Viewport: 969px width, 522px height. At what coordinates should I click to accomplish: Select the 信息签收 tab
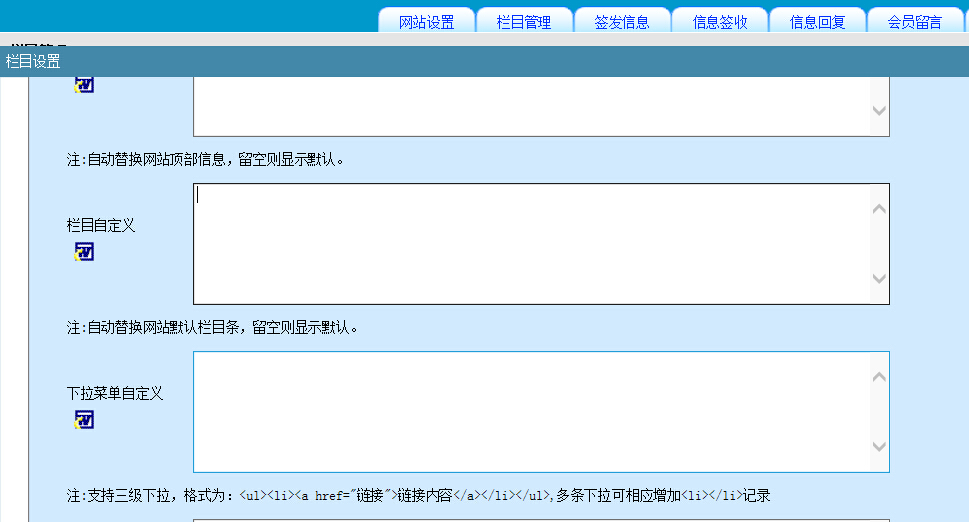click(720, 22)
